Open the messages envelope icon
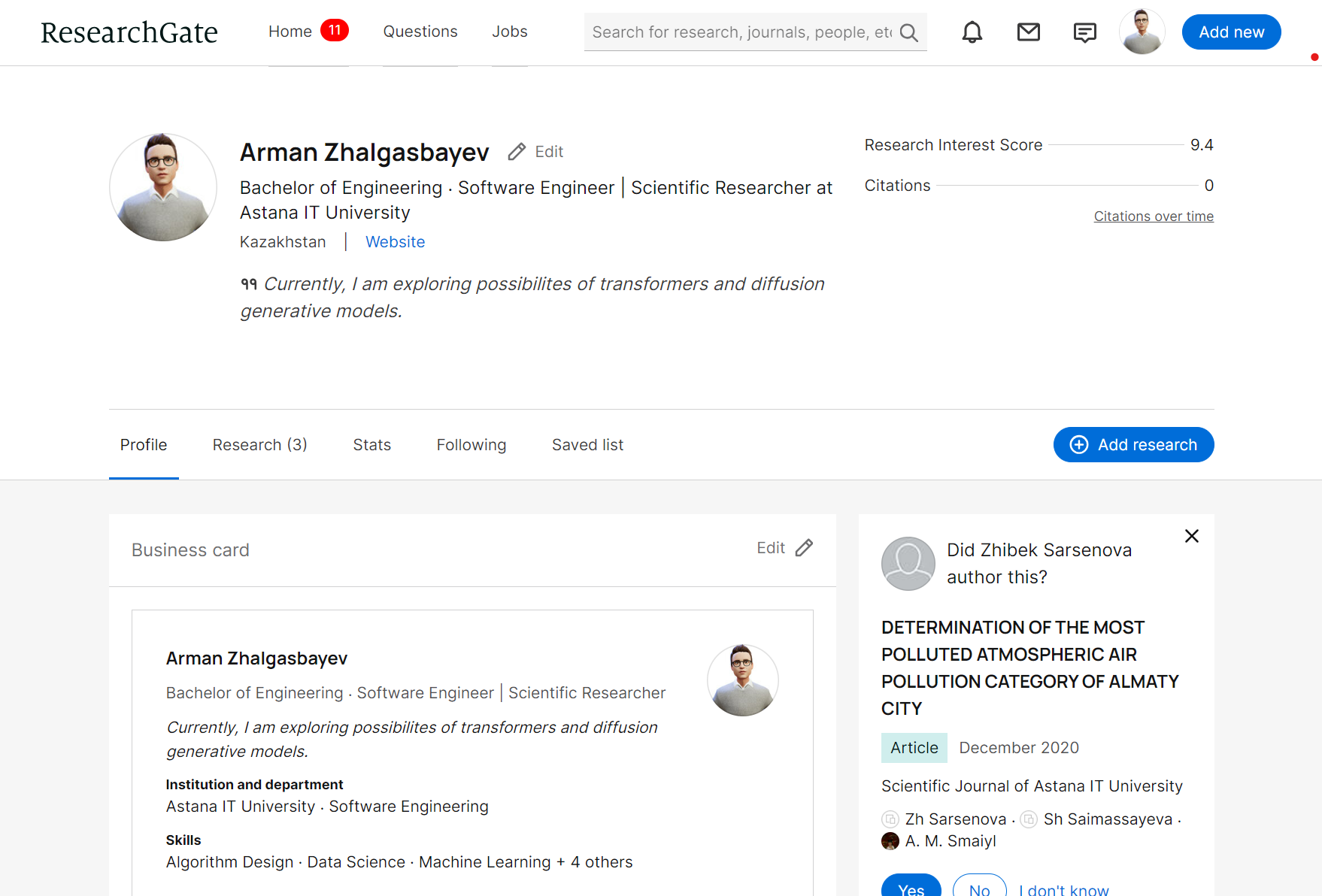 (x=1028, y=32)
